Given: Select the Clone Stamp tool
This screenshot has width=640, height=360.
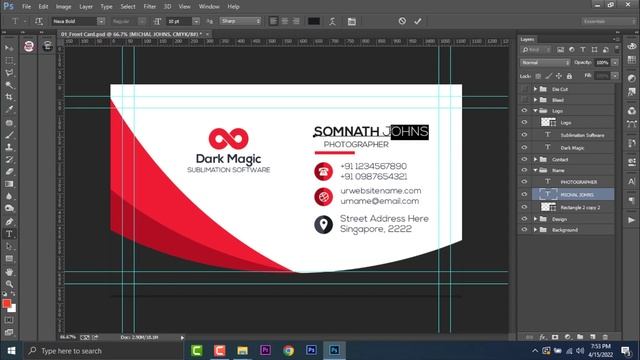Looking at the screenshot, I should click(9, 147).
